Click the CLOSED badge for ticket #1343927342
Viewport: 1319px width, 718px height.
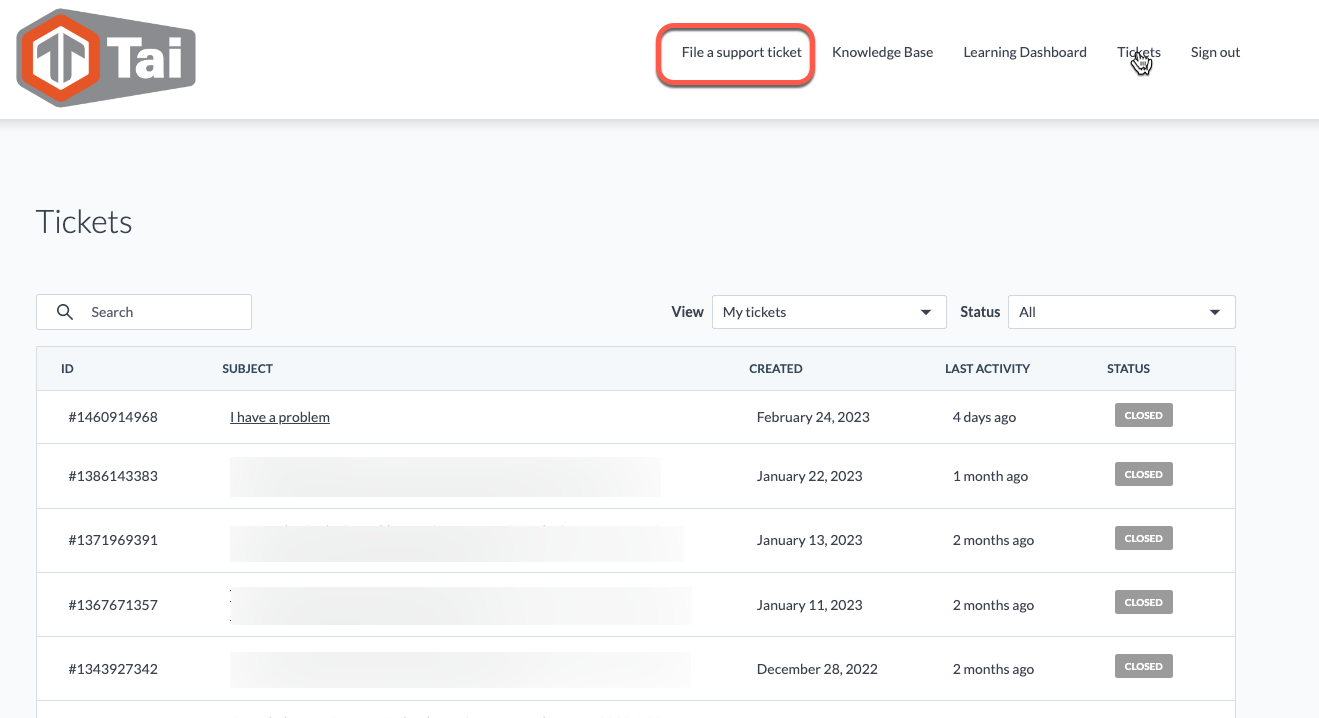1143,667
